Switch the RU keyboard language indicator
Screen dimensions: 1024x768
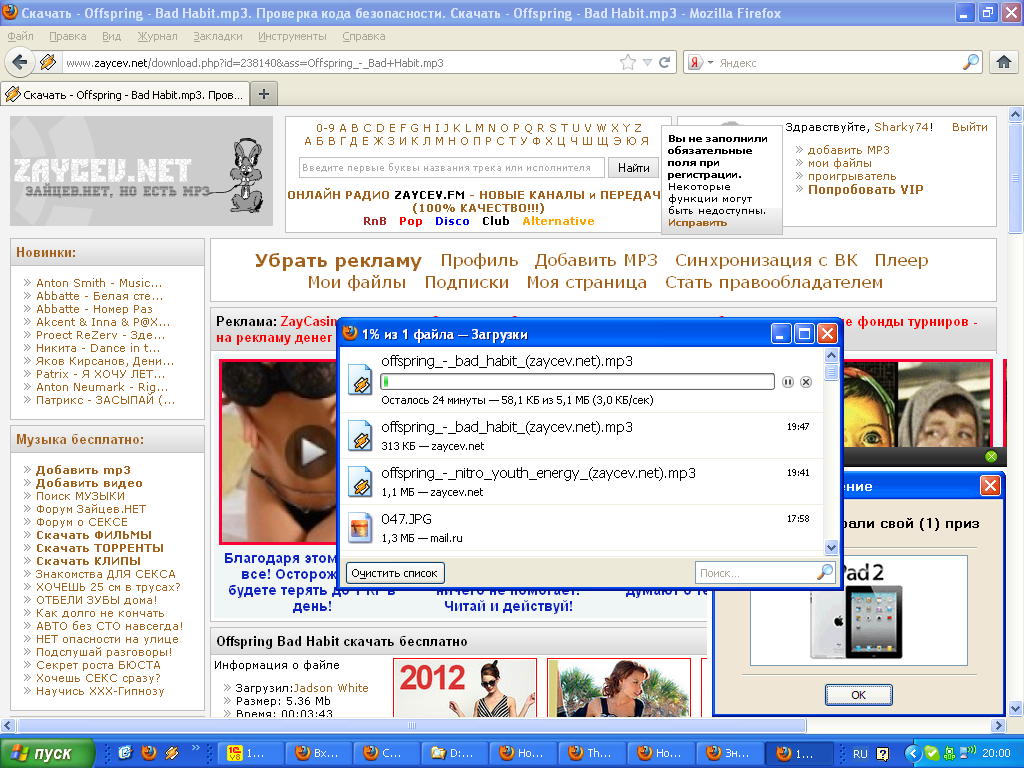pos(860,753)
